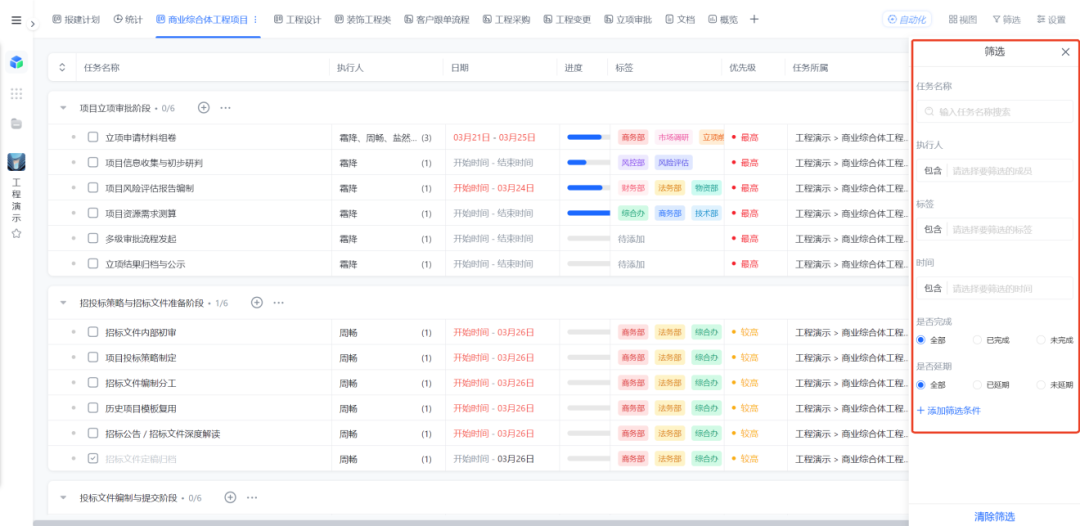Switch to the 工程变更 tab

568,19
